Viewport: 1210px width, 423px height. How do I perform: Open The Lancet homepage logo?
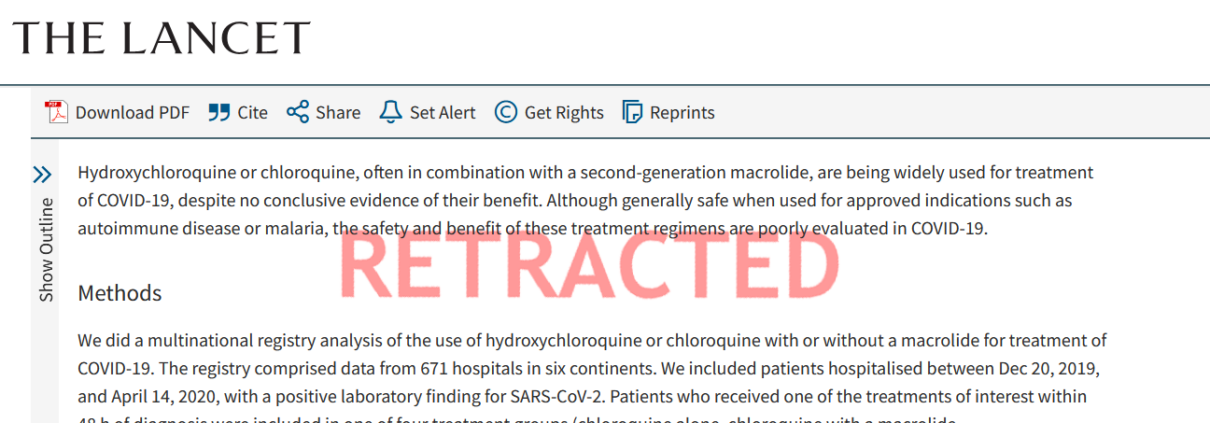(x=161, y=38)
